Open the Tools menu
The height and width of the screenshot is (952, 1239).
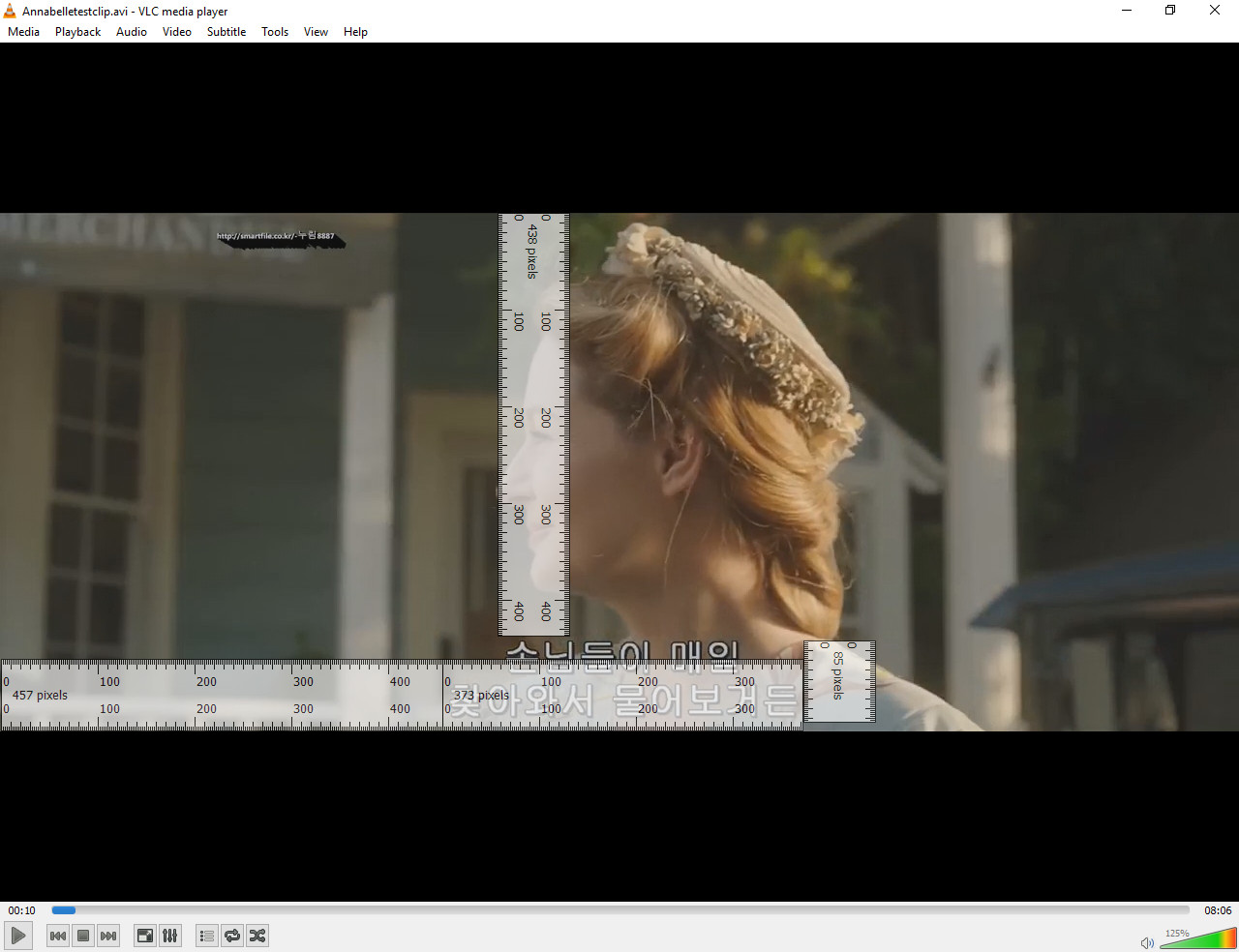(275, 32)
